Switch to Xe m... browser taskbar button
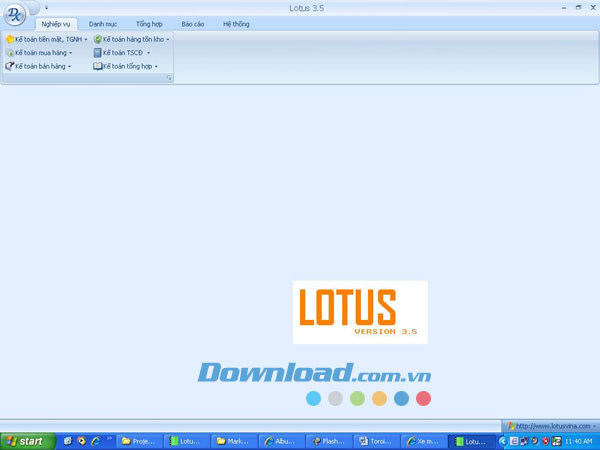 (x=424, y=442)
